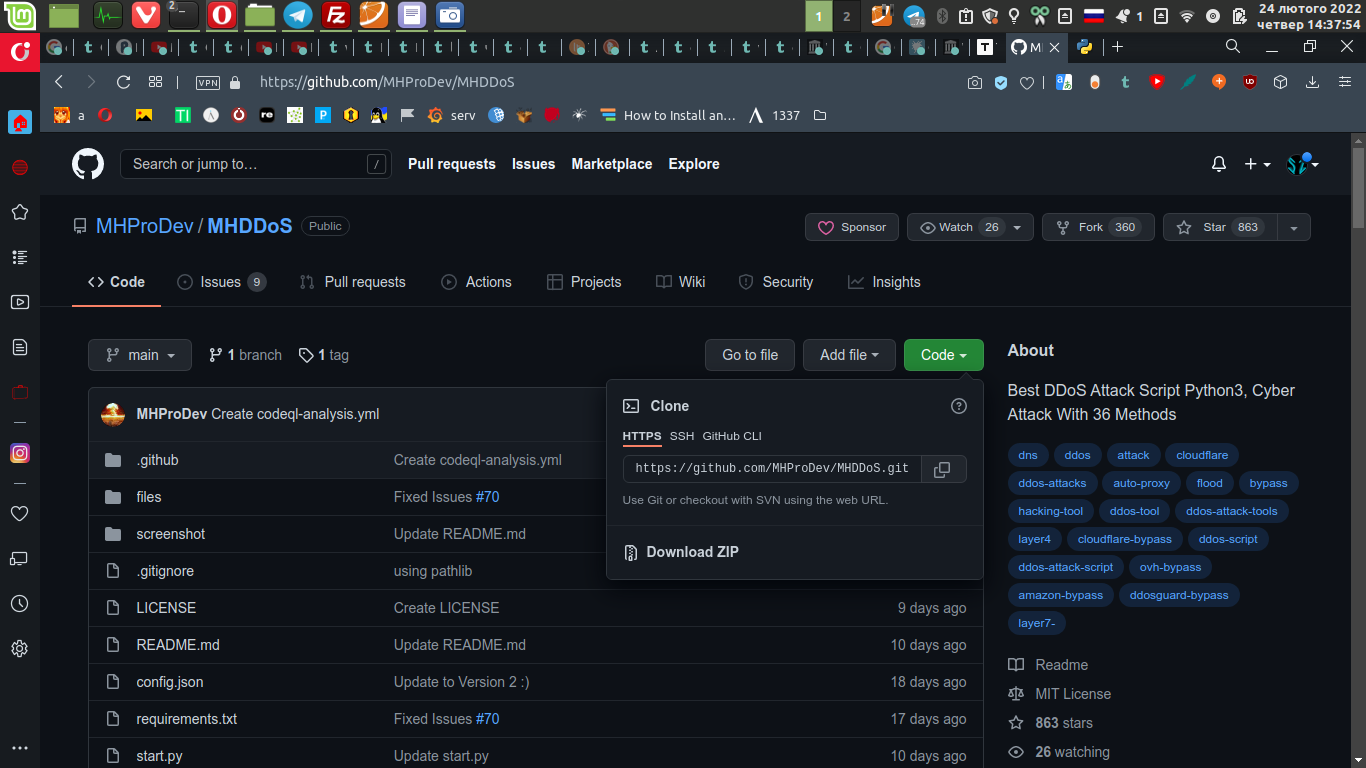Focus the GitHub search box
Screen dimensions: 1366x768
pos(255,164)
